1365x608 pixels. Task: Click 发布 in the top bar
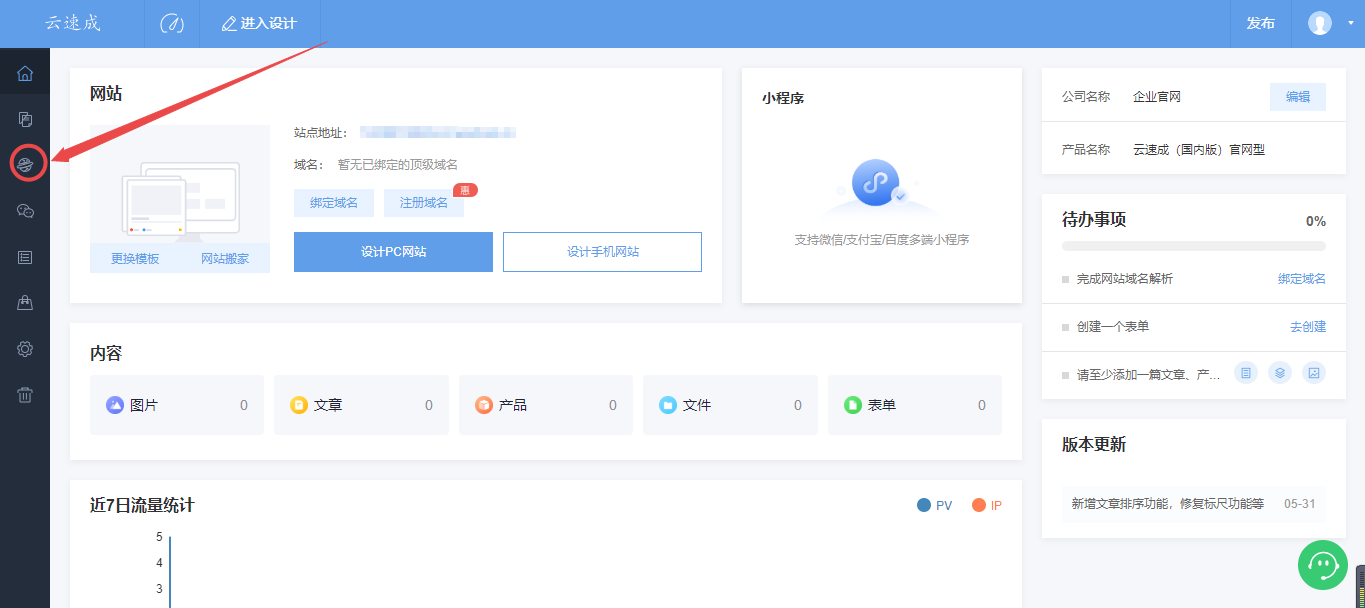click(1260, 23)
